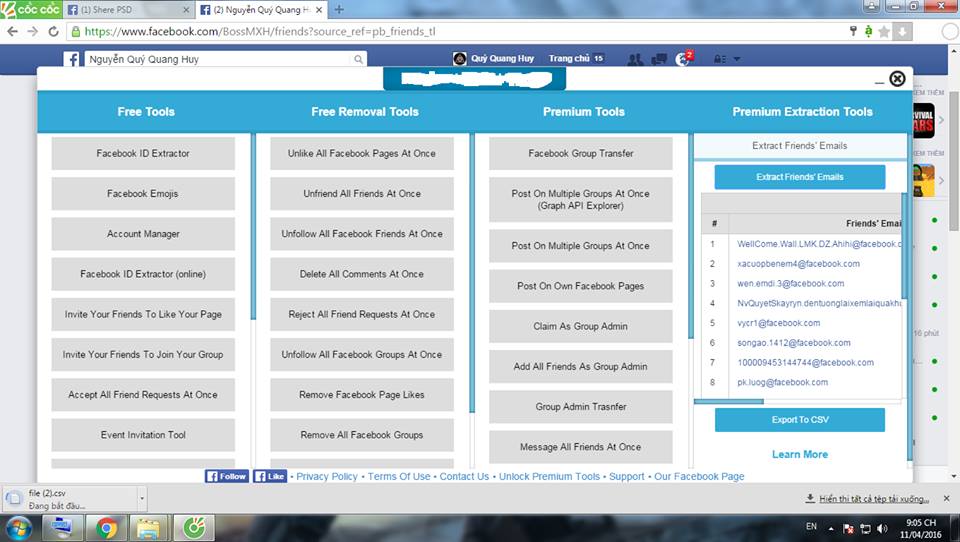This screenshot has height=542, width=960.
Task: Click the Facebook search input field
Action: coord(217,59)
